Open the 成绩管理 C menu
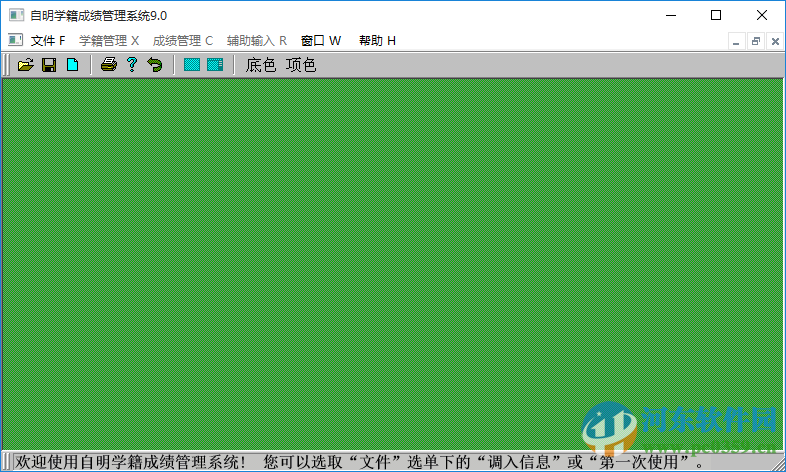Image resolution: width=786 pixels, height=472 pixels. point(183,41)
